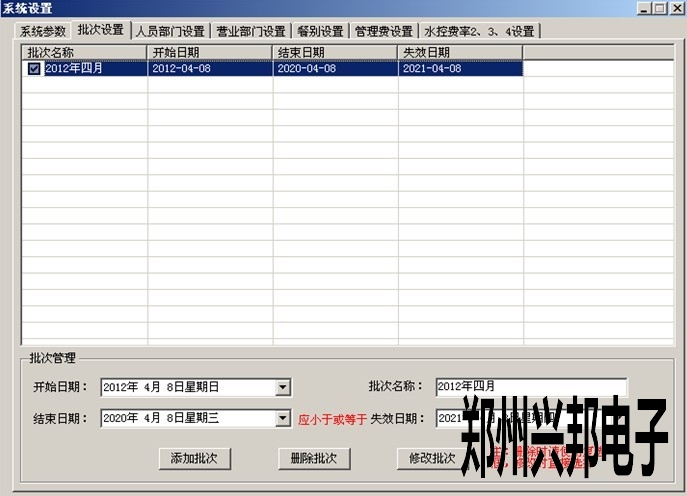Switch to the 人员部门设置 tab

pyautogui.click(x=170, y=31)
